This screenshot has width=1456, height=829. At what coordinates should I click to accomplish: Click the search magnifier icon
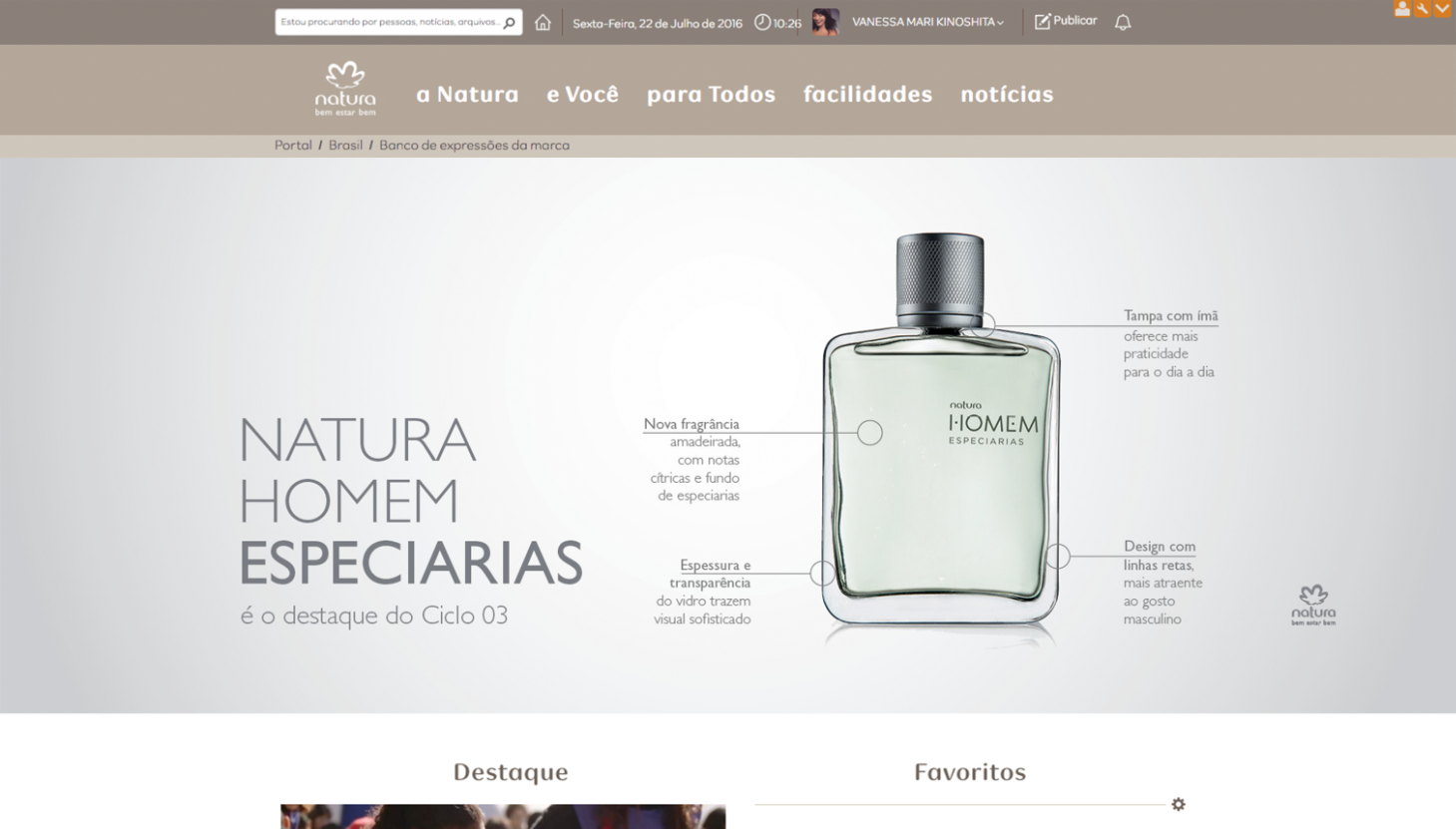coord(510,22)
